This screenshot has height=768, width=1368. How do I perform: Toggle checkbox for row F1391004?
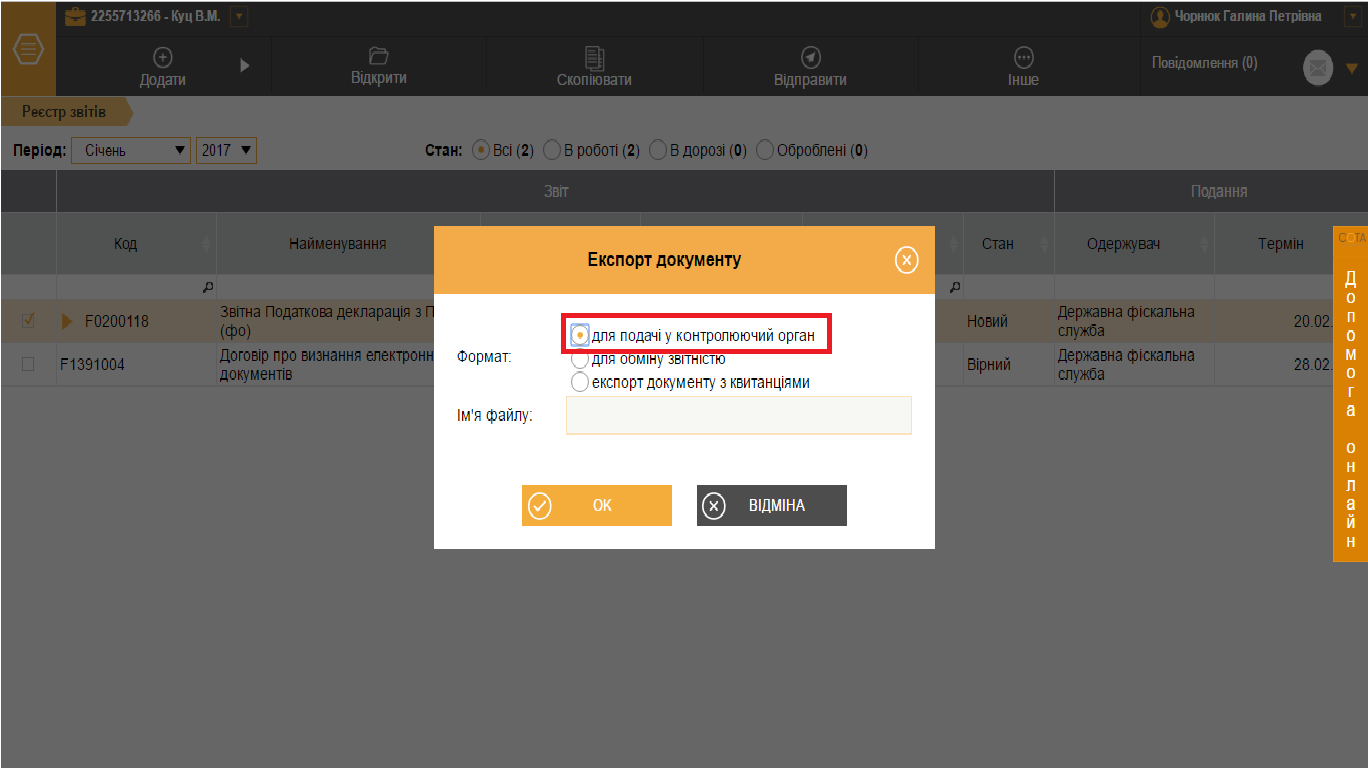coord(28,365)
